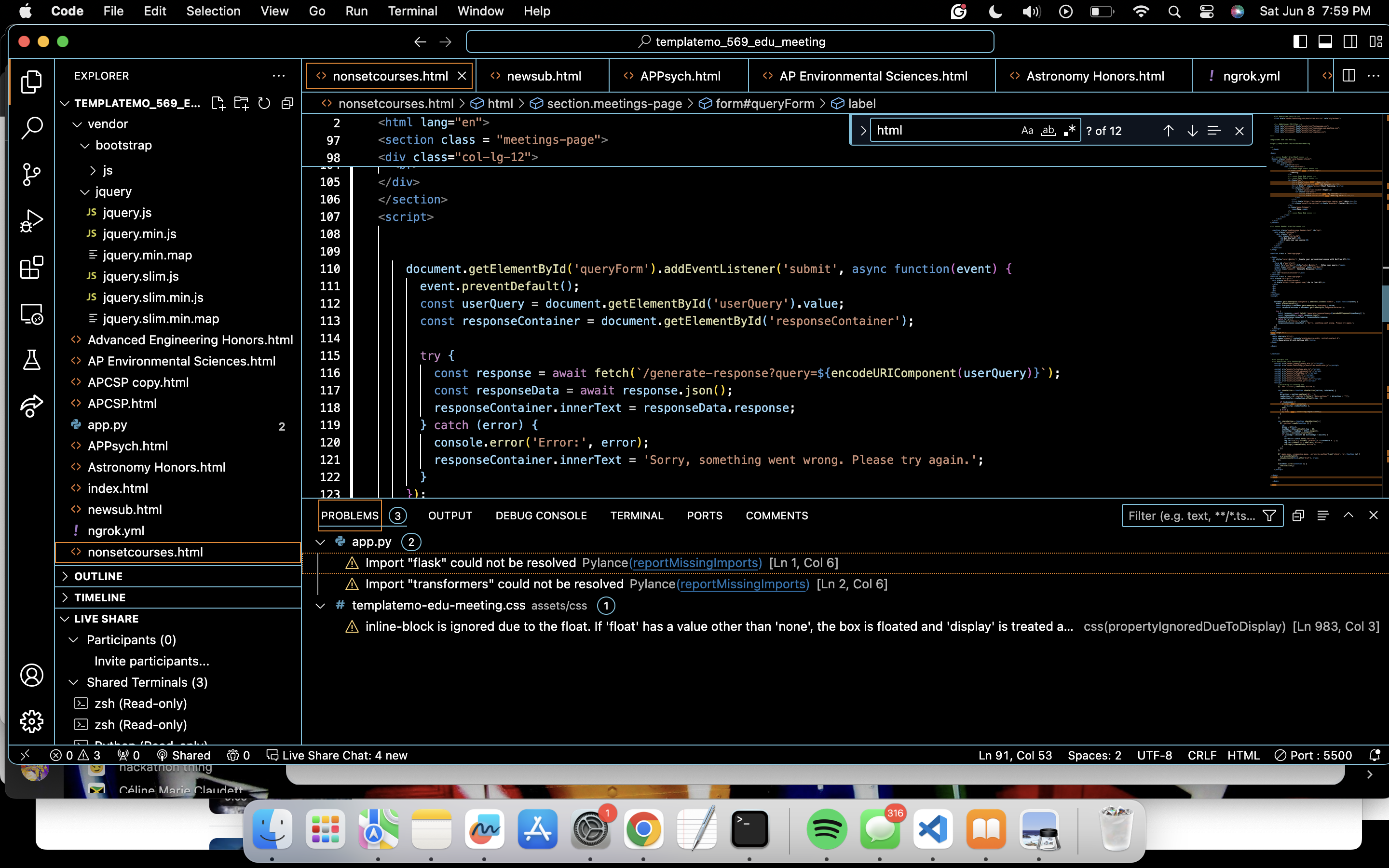The height and width of the screenshot is (868, 1389).
Task: Click reportMissingImports link for flask
Action: [x=695, y=563]
